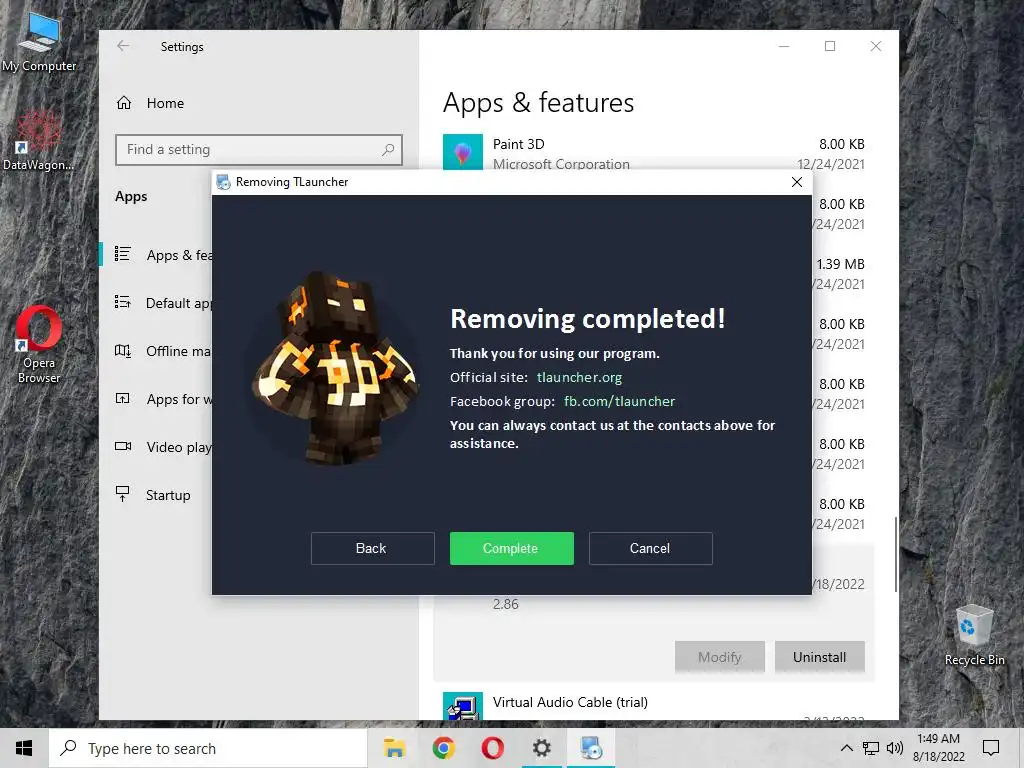
Task: Click the Find a setting search box
Action: (259, 150)
